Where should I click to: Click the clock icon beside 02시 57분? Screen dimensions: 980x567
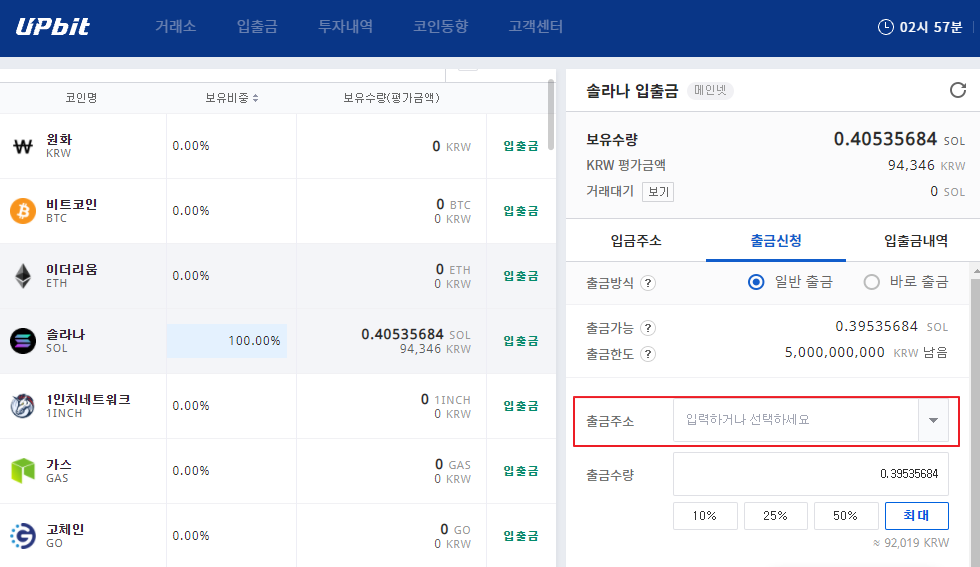click(886, 27)
